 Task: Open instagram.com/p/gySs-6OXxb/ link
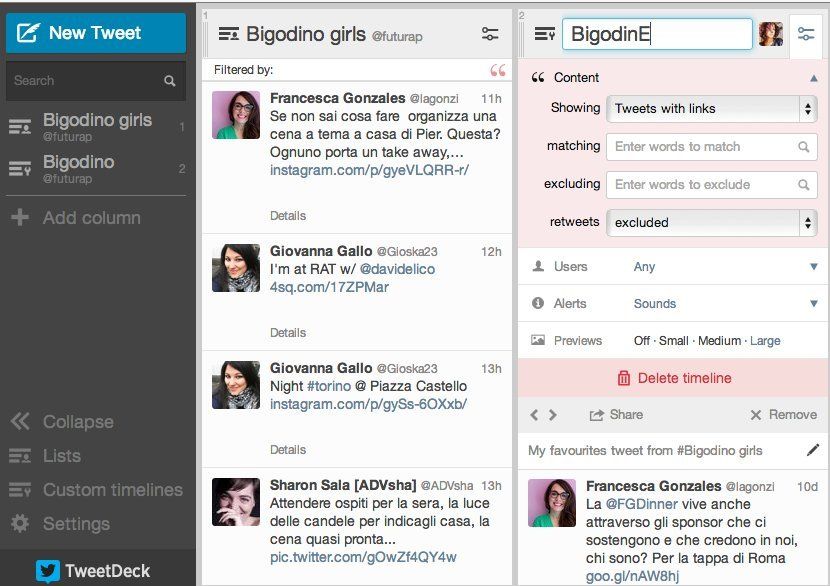coord(368,404)
